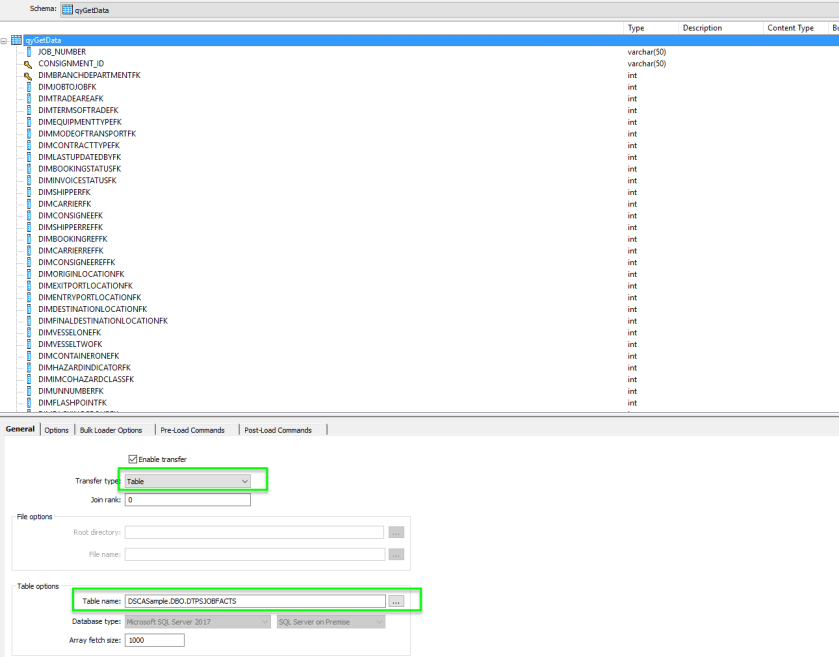Click into the Join rank field
This screenshot has height=657, width=839.
pyautogui.click(x=187, y=500)
